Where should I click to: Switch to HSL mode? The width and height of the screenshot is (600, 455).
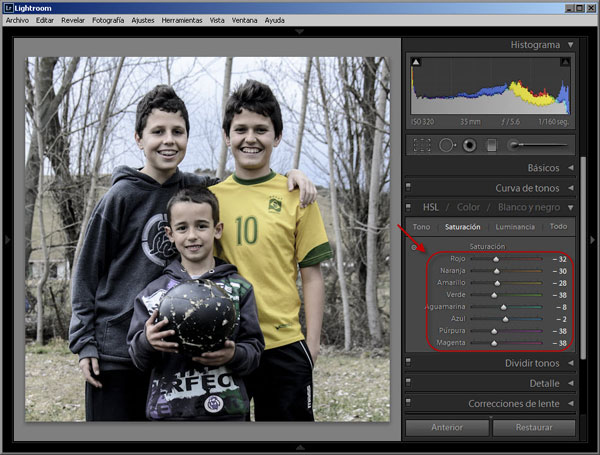click(430, 207)
